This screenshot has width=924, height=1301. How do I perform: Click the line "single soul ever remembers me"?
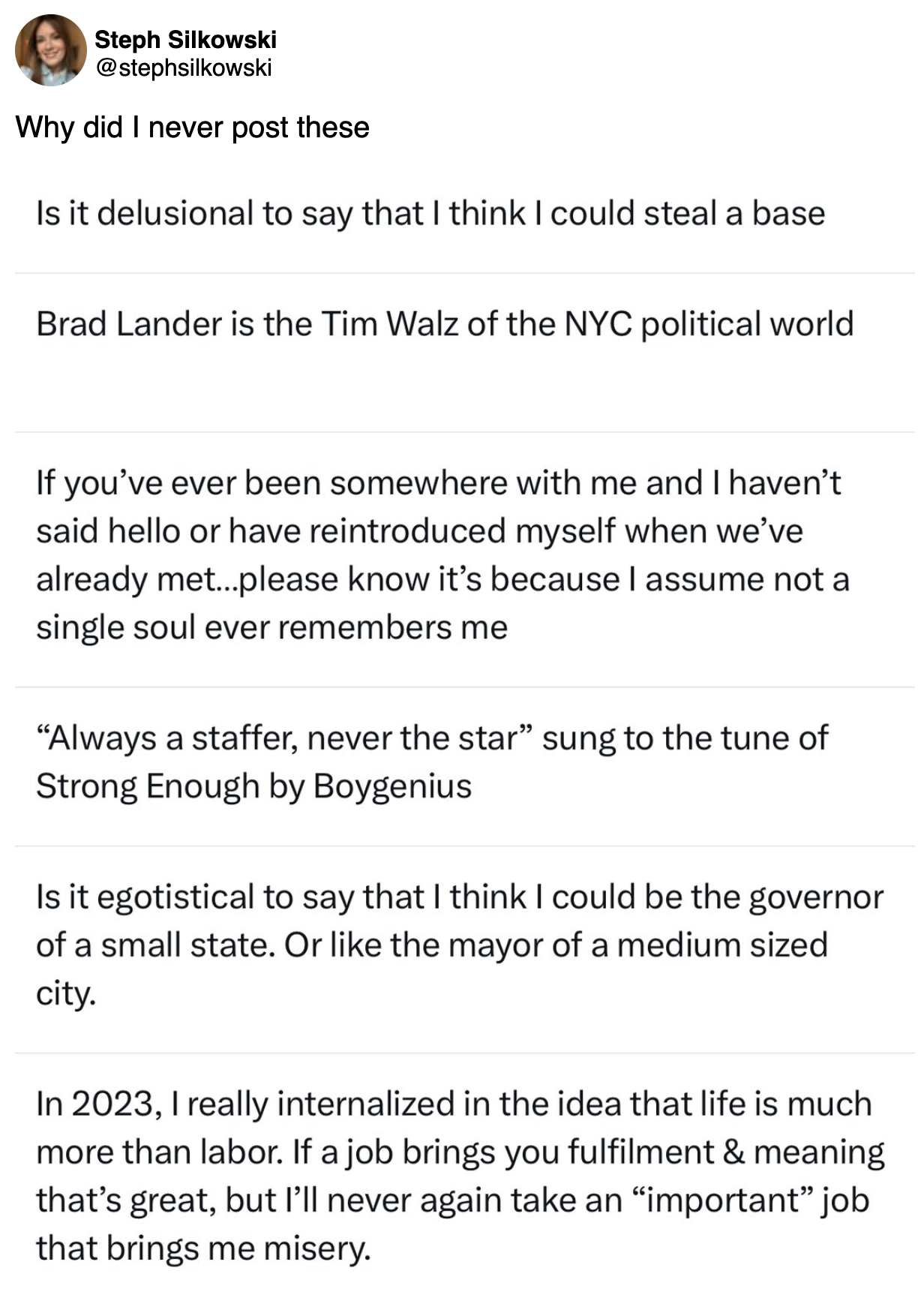[x=271, y=627]
